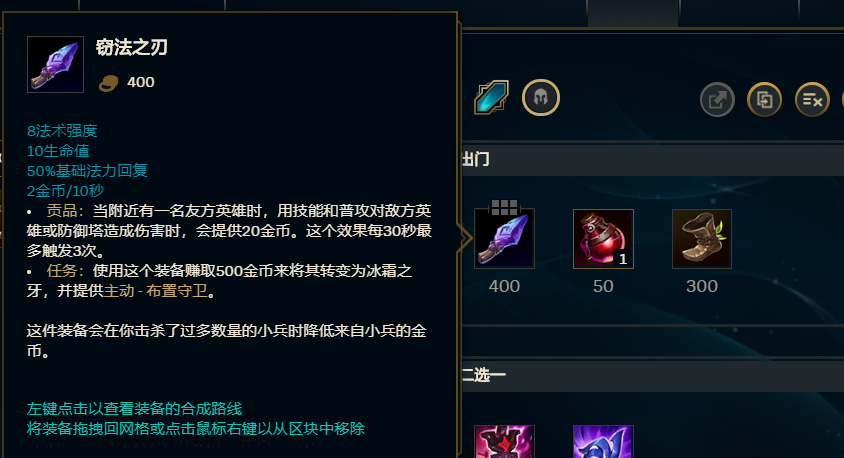Click the clear list X button
Image resolution: width=844 pixels, height=458 pixels.
[812, 100]
